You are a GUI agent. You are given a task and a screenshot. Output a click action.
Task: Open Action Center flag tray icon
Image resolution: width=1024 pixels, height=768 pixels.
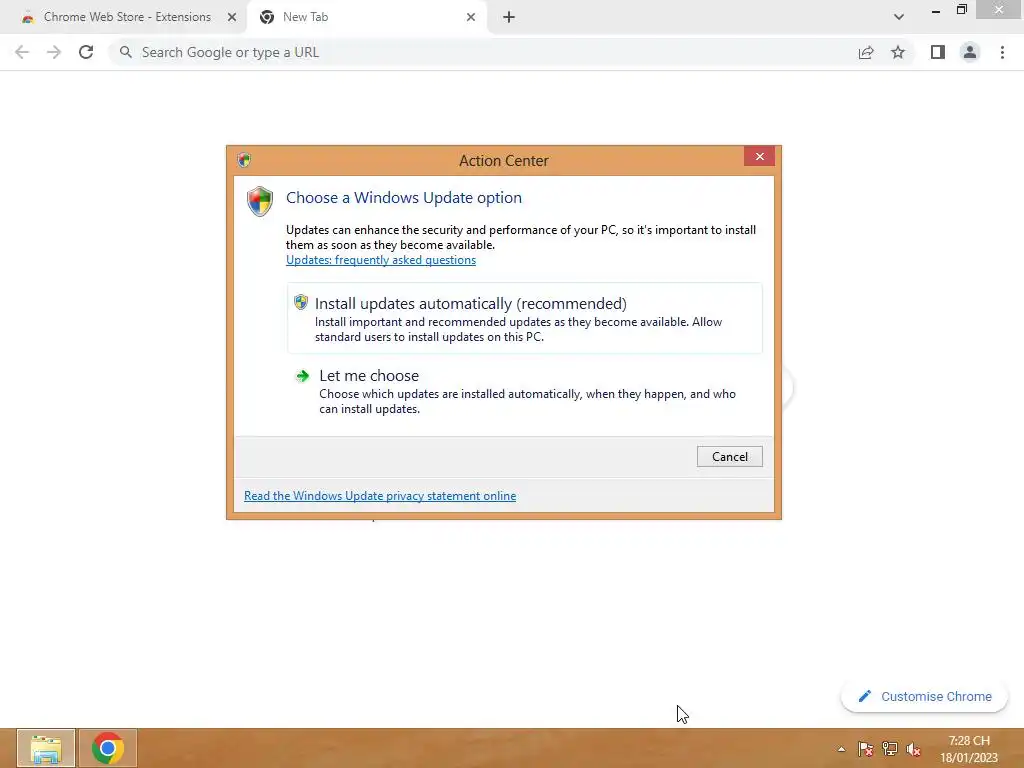coord(866,749)
